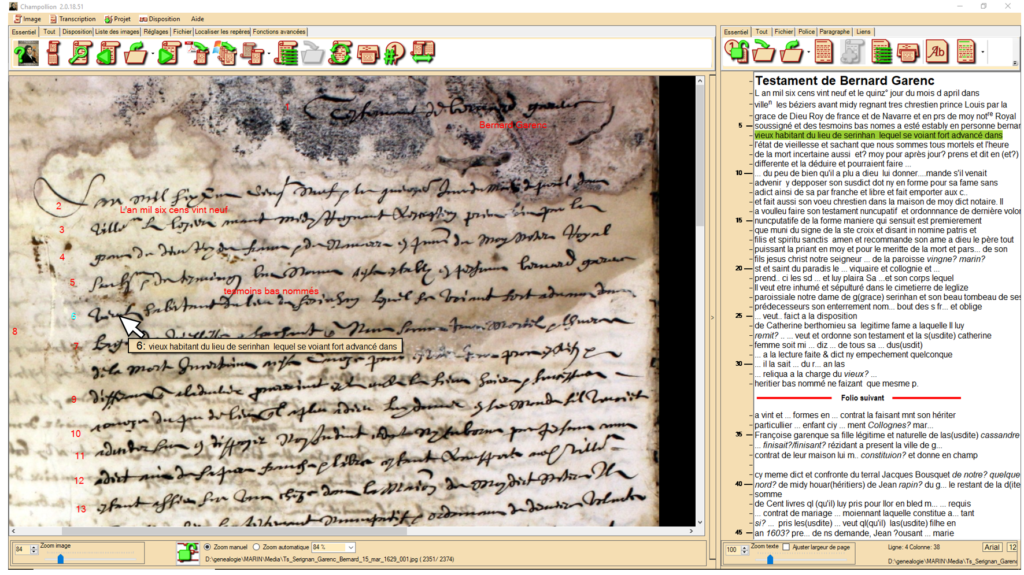
Task: Click the red 'Bernard Garenc' annotation on image
Action: point(513,125)
